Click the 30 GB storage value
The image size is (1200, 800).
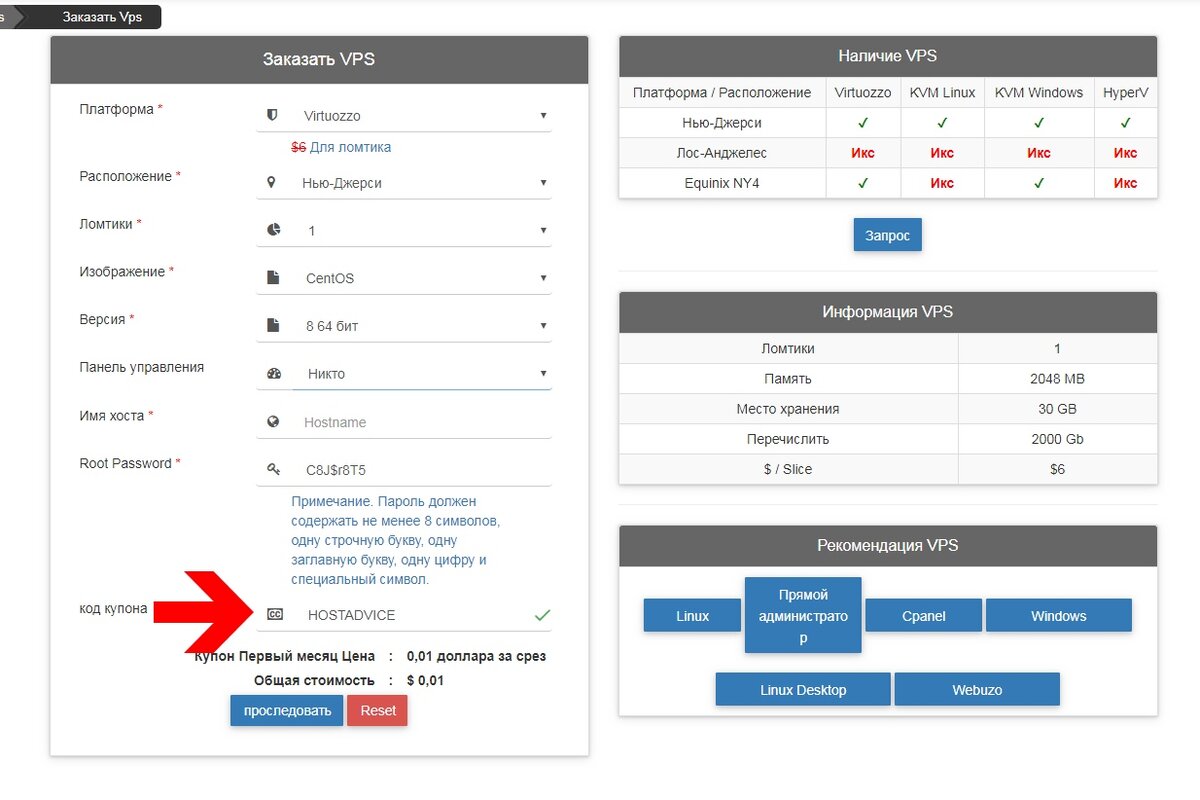(1057, 409)
